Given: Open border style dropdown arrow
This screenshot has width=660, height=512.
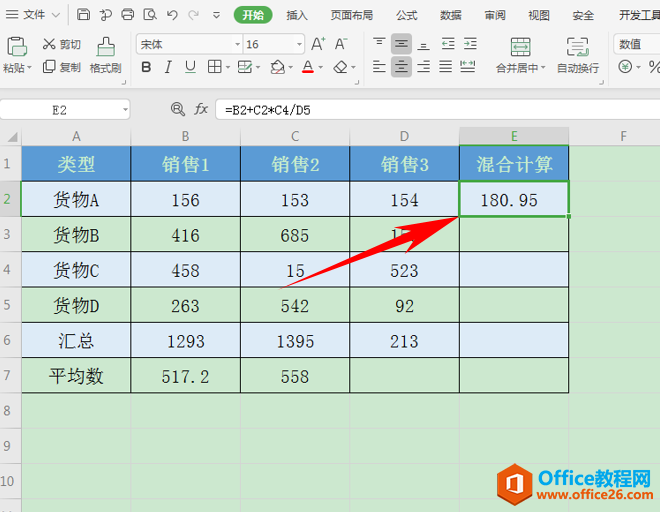Looking at the screenshot, I should tap(228, 67).
